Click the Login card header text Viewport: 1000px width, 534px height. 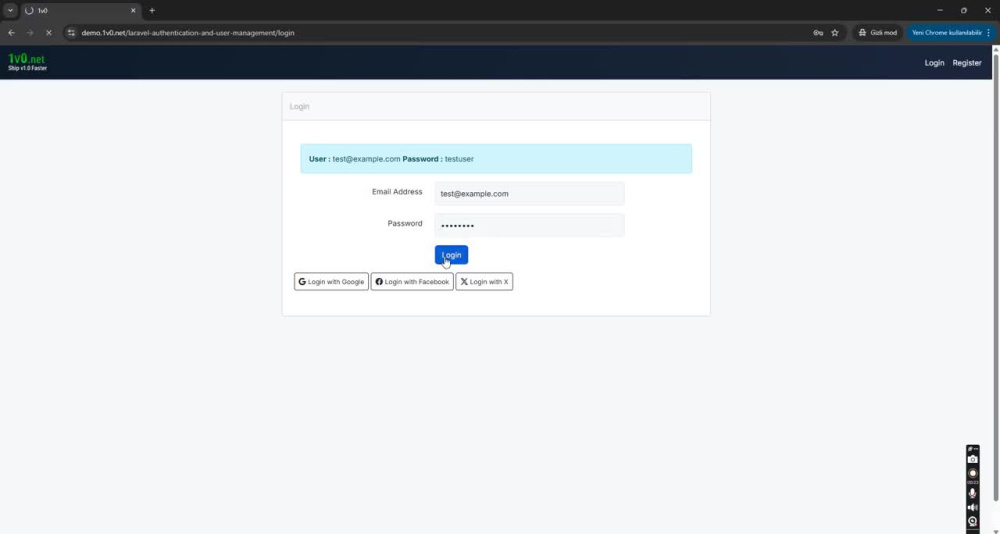coord(299,107)
